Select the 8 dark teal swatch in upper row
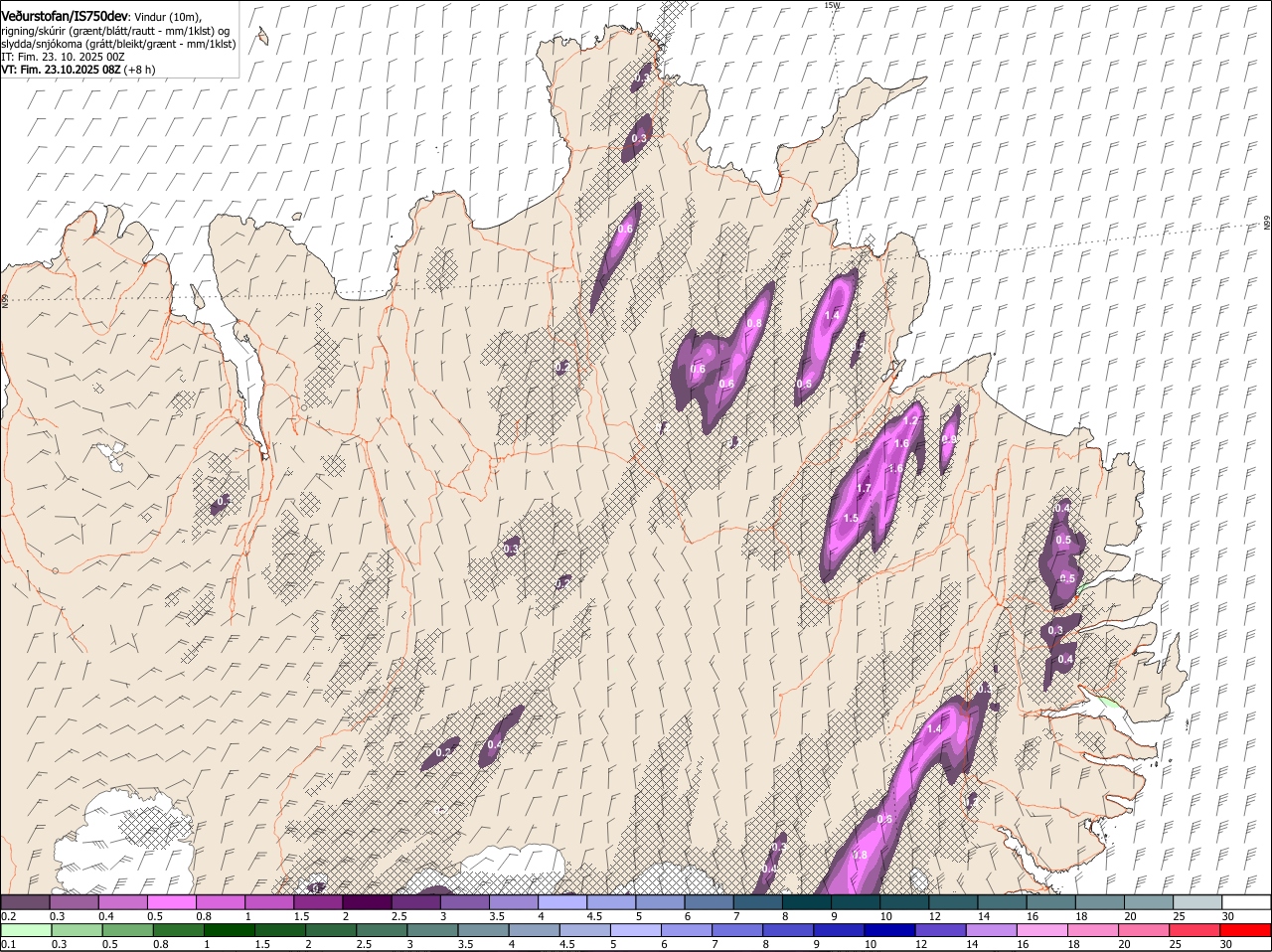 806,902
